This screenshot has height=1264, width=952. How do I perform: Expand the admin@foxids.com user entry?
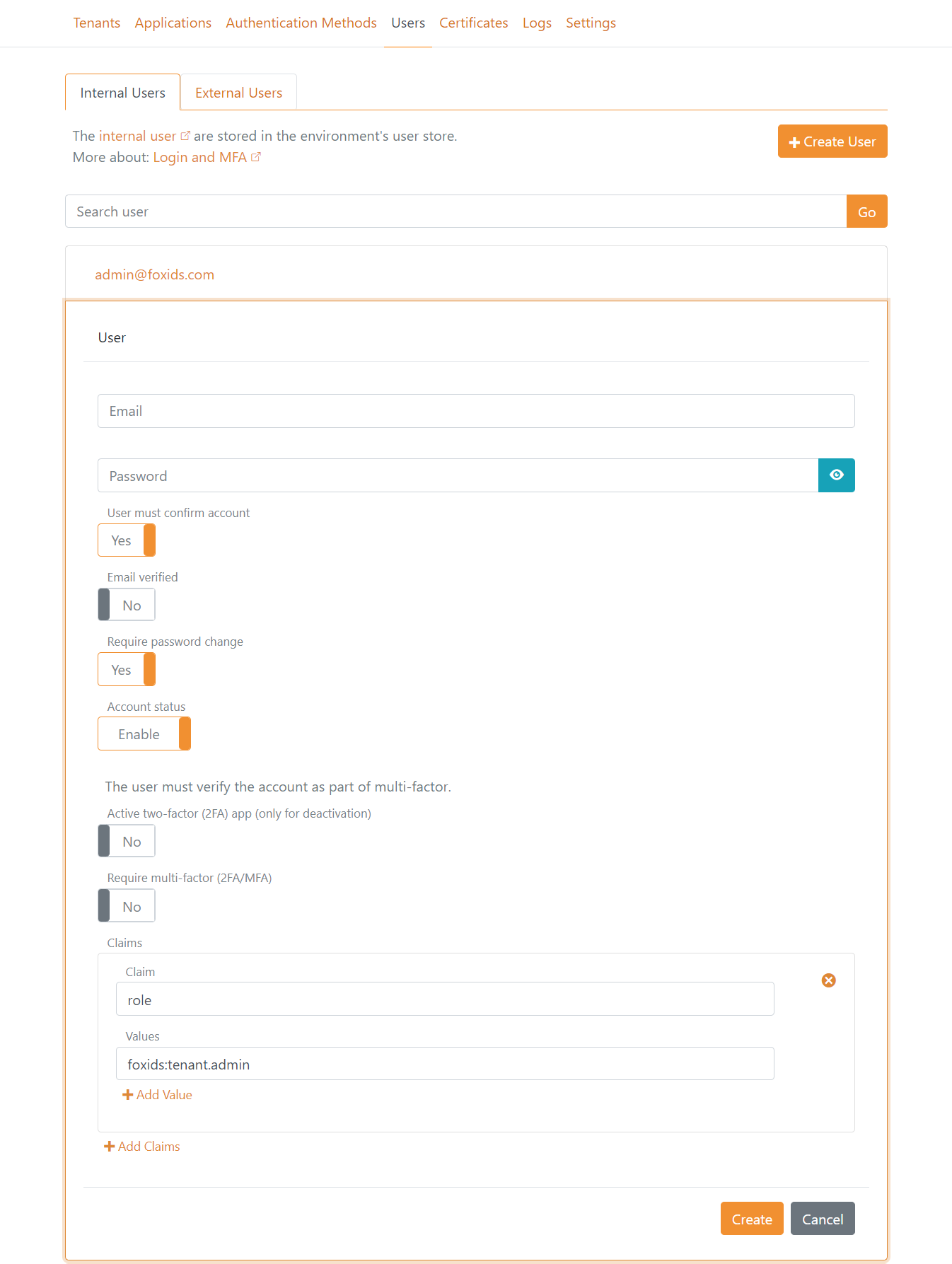tap(155, 274)
